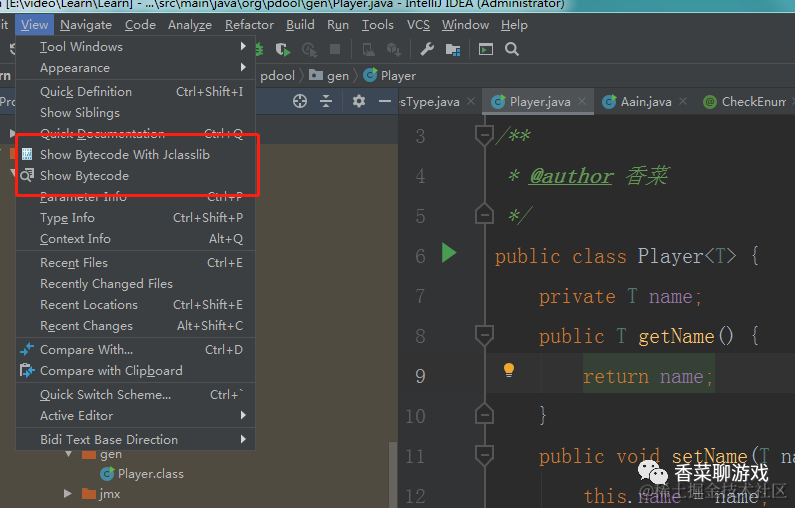Select Quick Switch Scheme entry
This screenshot has height=508, width=795.
[x=135, y=395]
